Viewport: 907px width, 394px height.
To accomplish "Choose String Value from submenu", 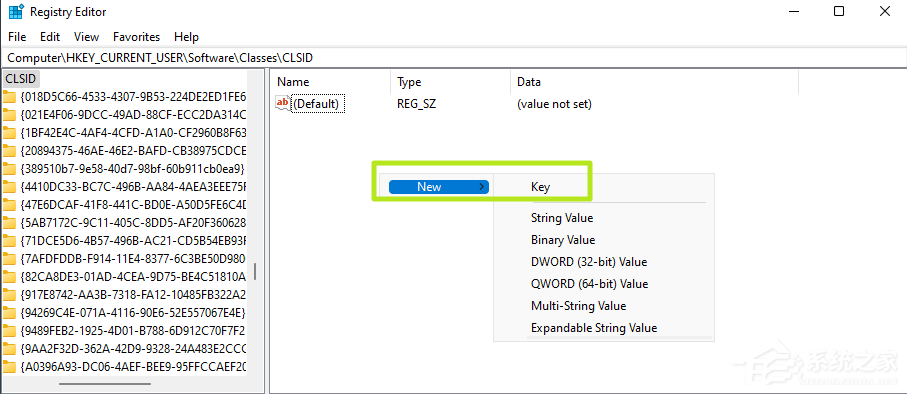I will (562, 218).
